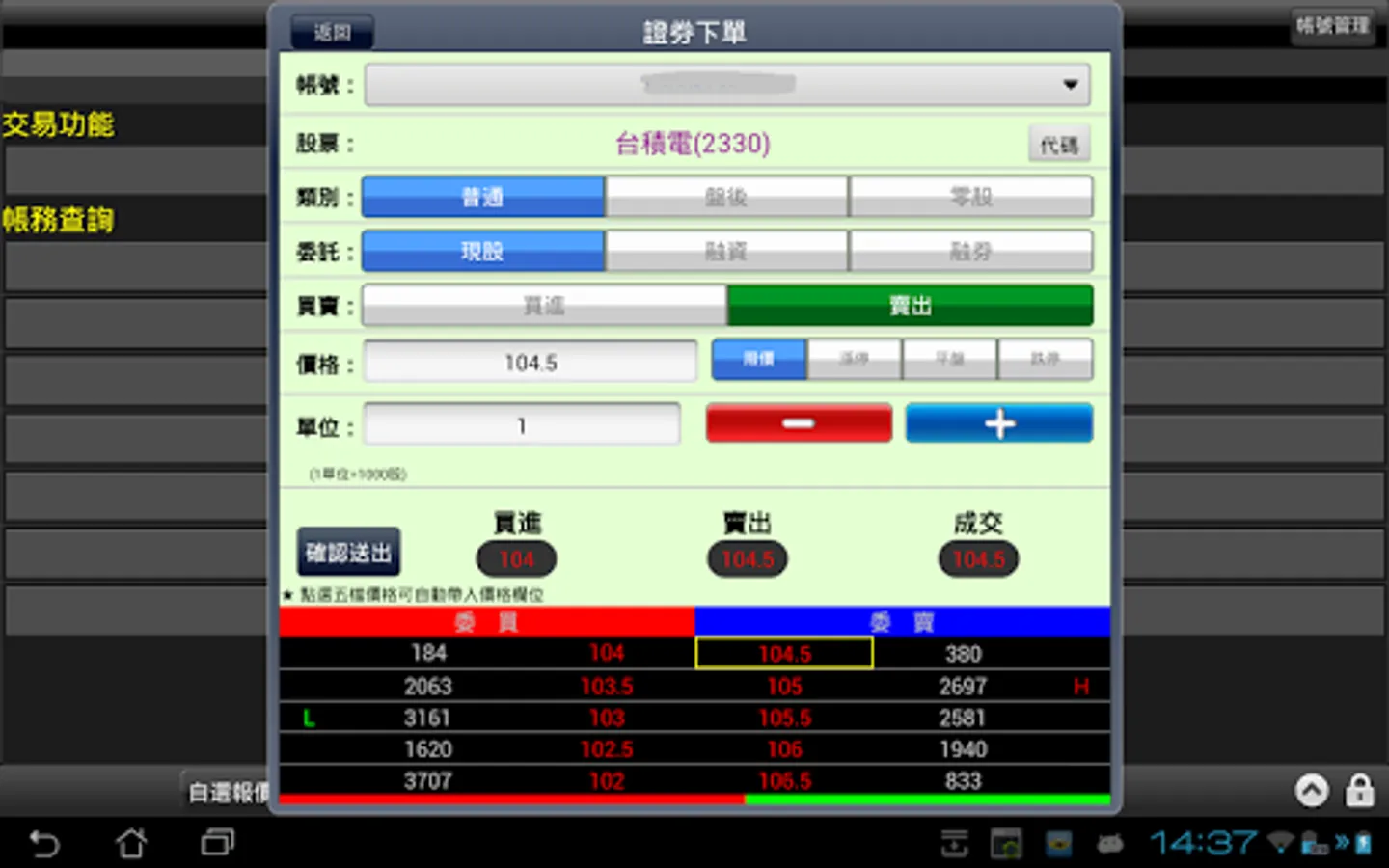
Task: Open the blue app notification icon
Action: [1058, 844]
